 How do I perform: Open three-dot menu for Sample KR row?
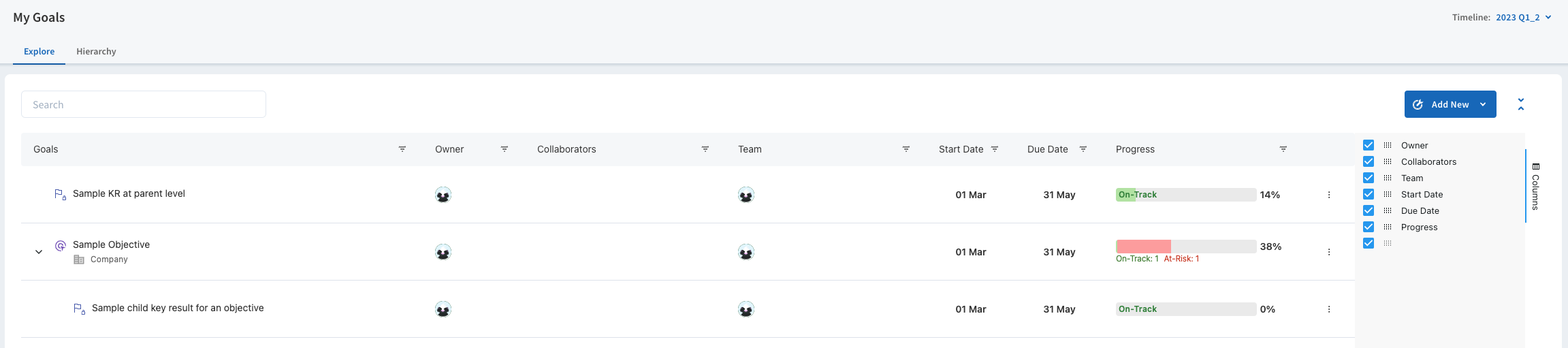[1329, 195]
